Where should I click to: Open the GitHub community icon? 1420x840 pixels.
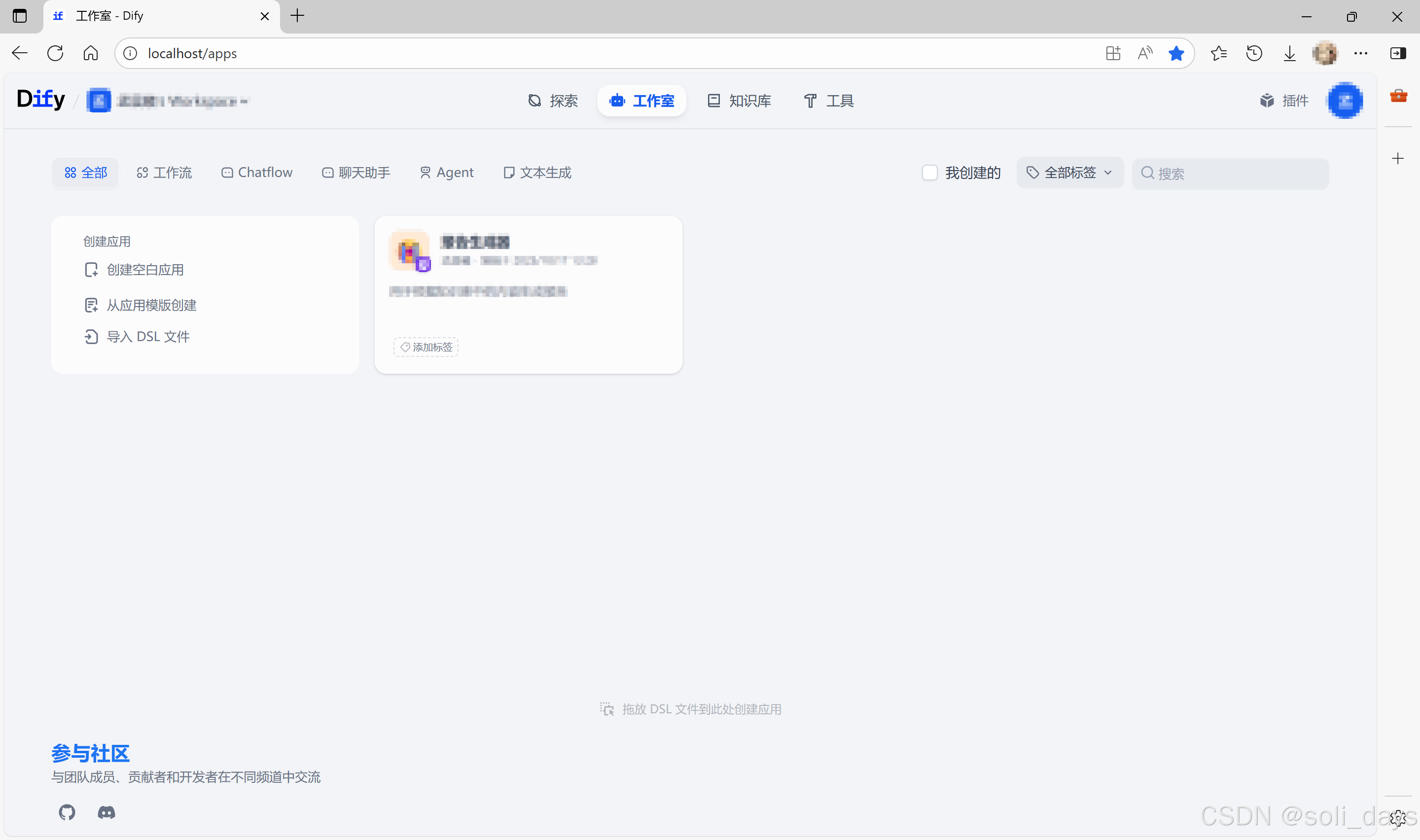pos(67,812)
